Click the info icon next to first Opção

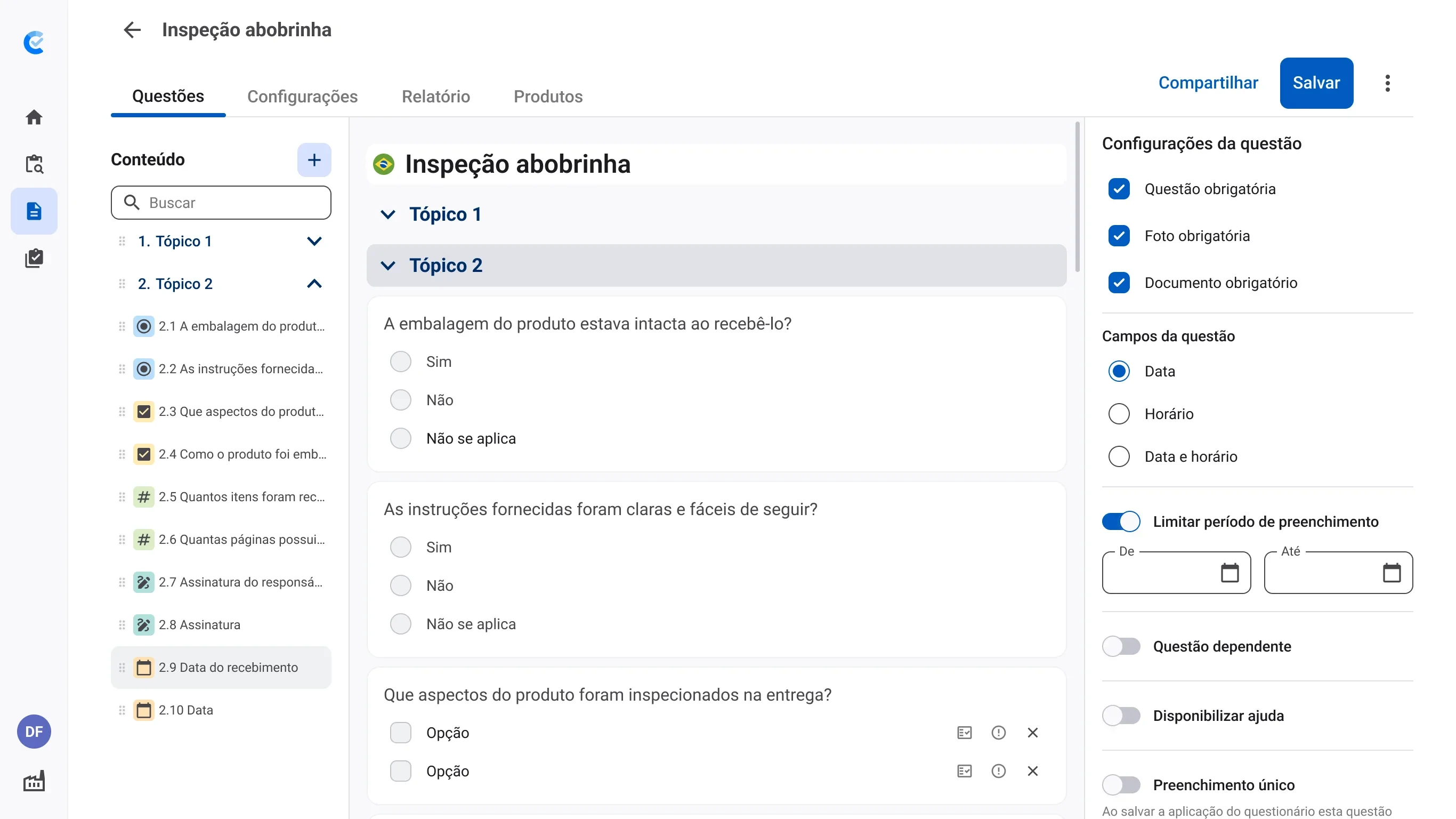999,733
